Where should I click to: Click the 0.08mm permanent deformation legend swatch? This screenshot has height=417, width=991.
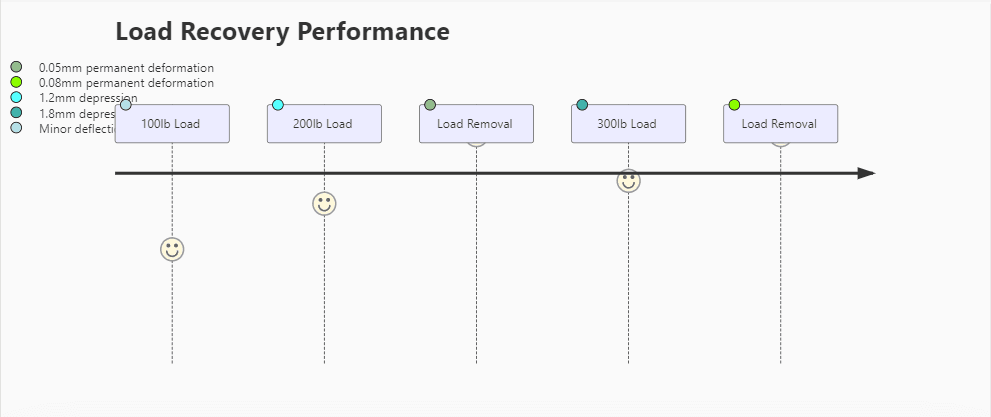(16, 82)
